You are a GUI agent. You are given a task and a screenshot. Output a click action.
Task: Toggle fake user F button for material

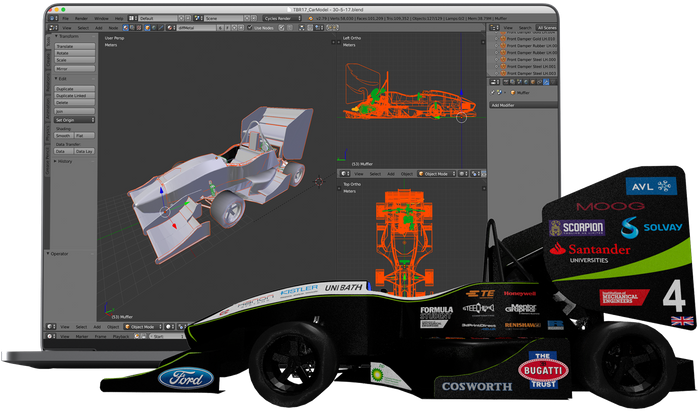point(227,28)
